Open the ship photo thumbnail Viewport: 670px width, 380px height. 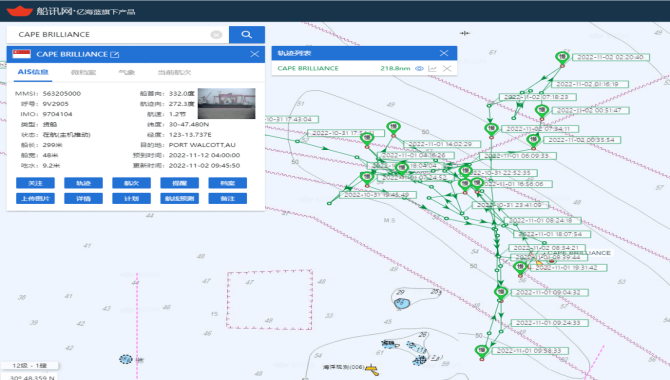point(226,103)
